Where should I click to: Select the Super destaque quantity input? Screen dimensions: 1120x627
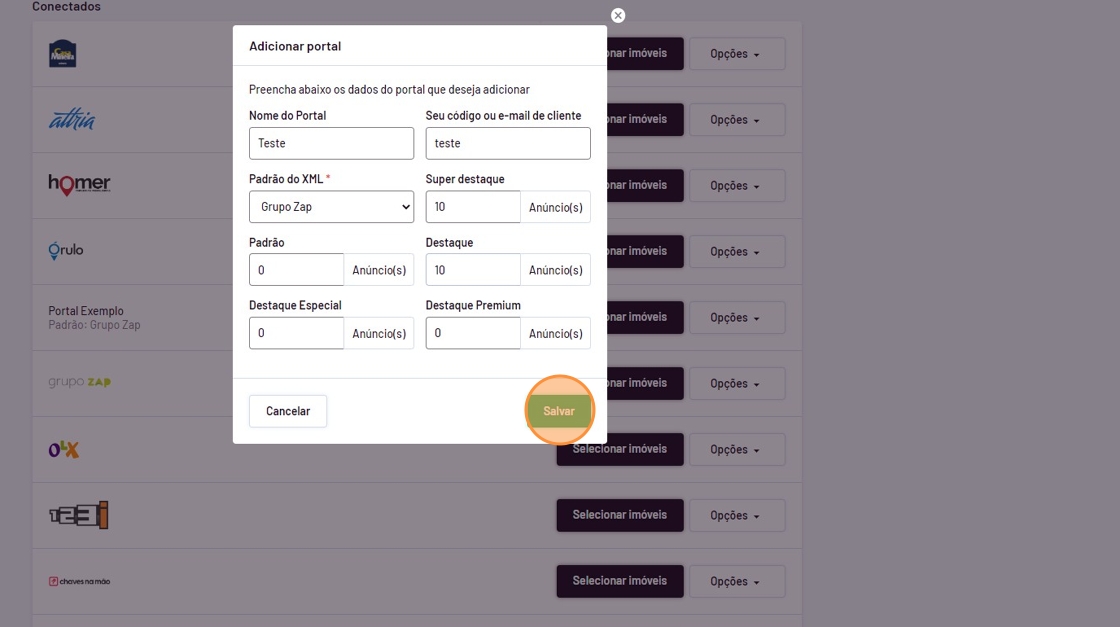[x=473, y=207]
